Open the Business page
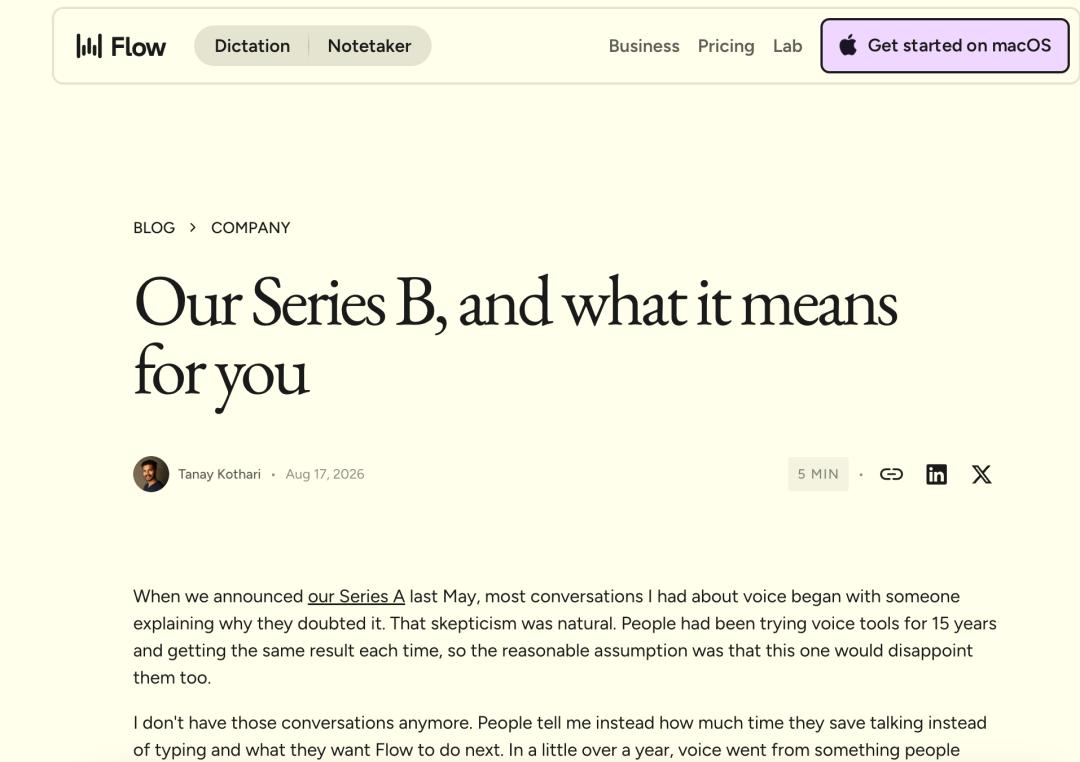This screenshot has height=762, width=1080. [x=644, y=46]
